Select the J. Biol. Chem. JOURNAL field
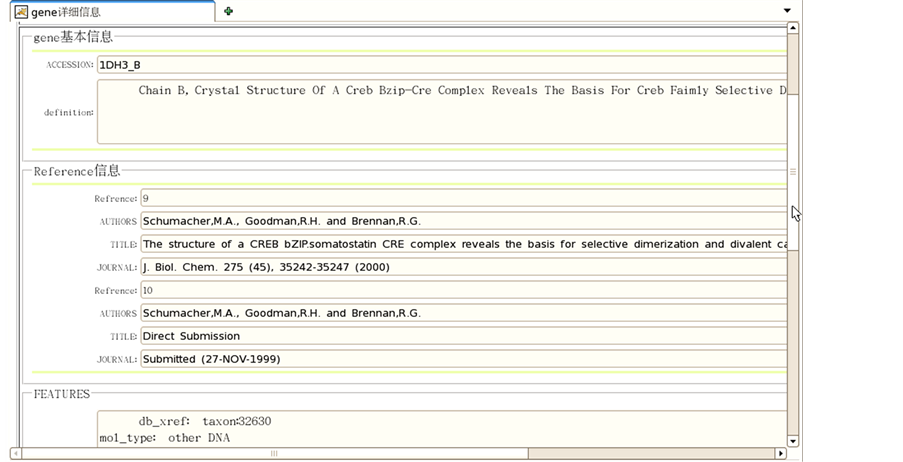 point(460,267)
